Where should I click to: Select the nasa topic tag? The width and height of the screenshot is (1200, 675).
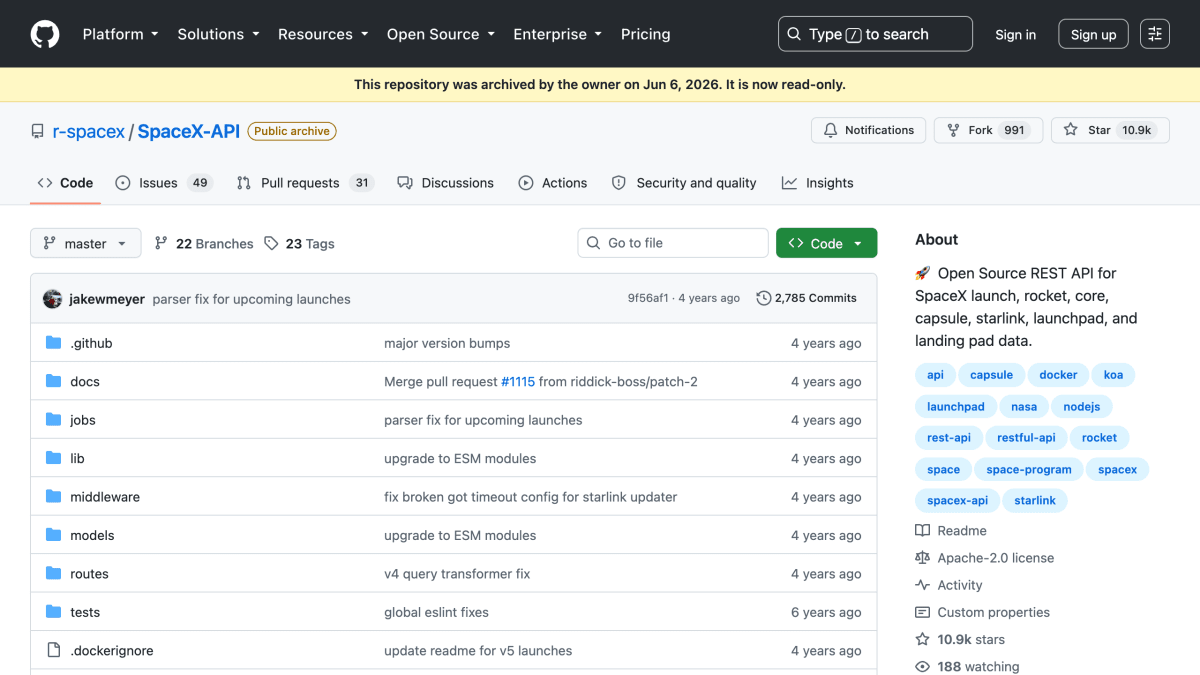[x=1024, y=407]
